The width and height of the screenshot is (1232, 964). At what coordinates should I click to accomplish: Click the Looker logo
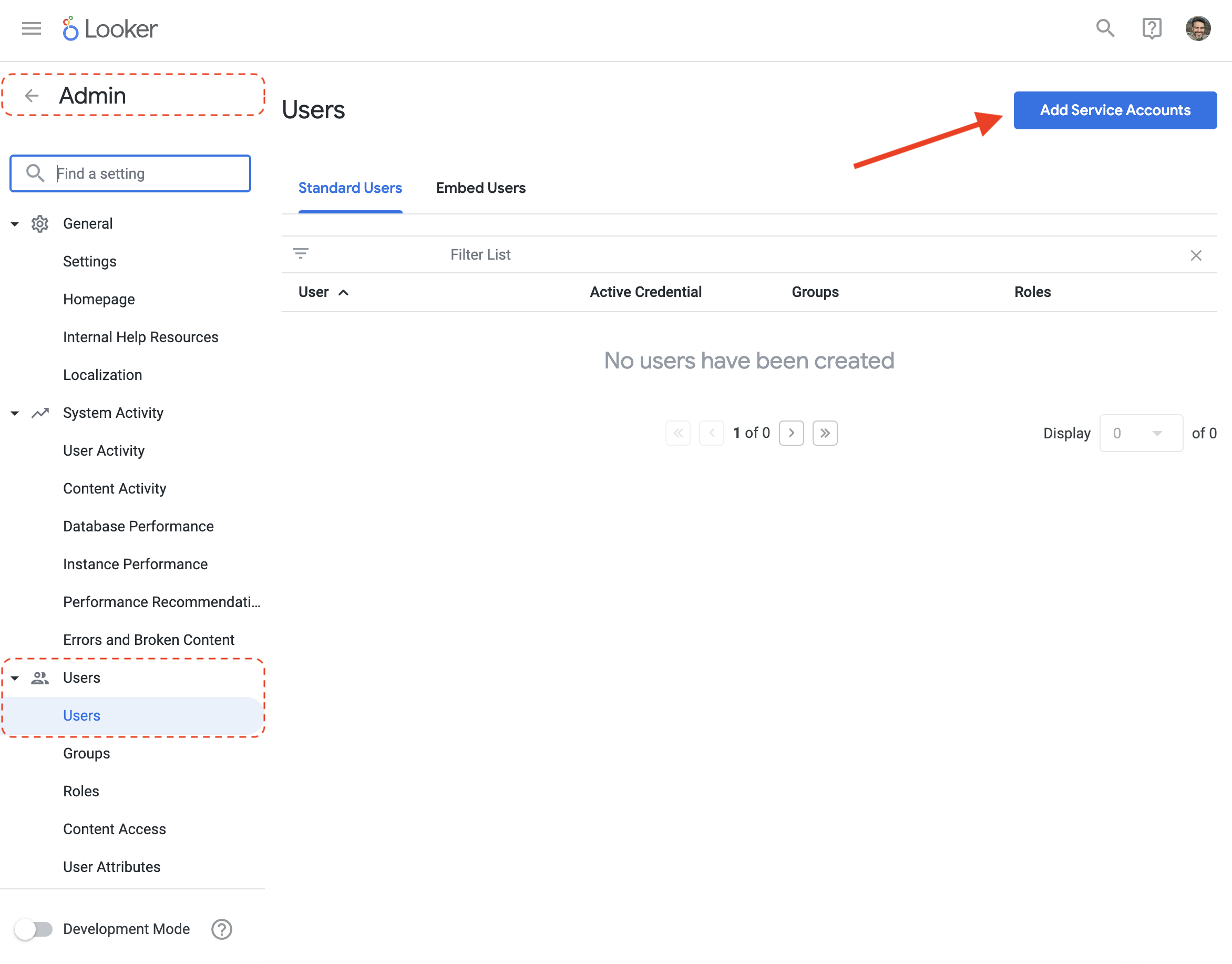pos(110,29)
